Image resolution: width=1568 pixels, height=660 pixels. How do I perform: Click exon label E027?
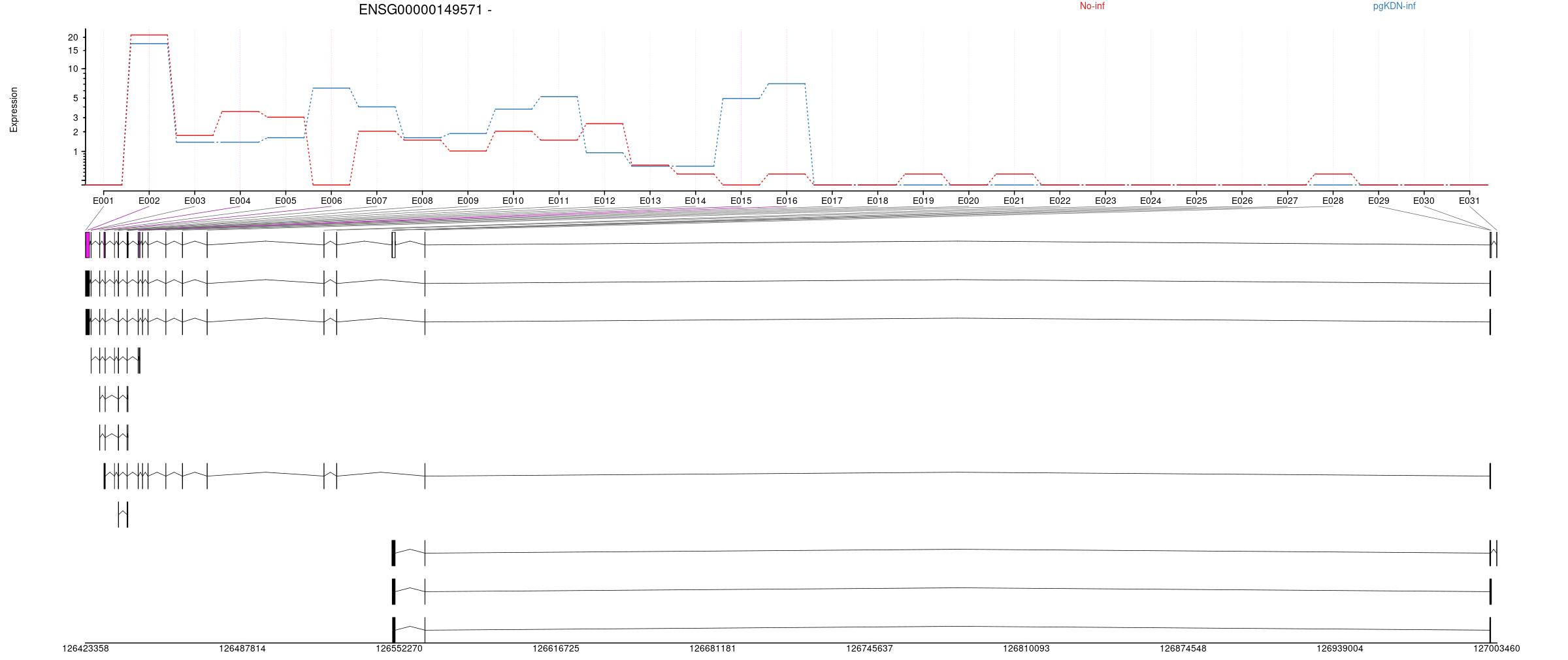pyautogui.click(x=1287, y=201)
